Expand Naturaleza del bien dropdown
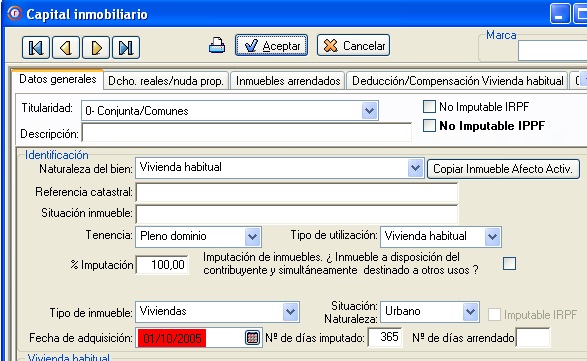The width and height of the screenshot is (587, 361). pos(415,168)
